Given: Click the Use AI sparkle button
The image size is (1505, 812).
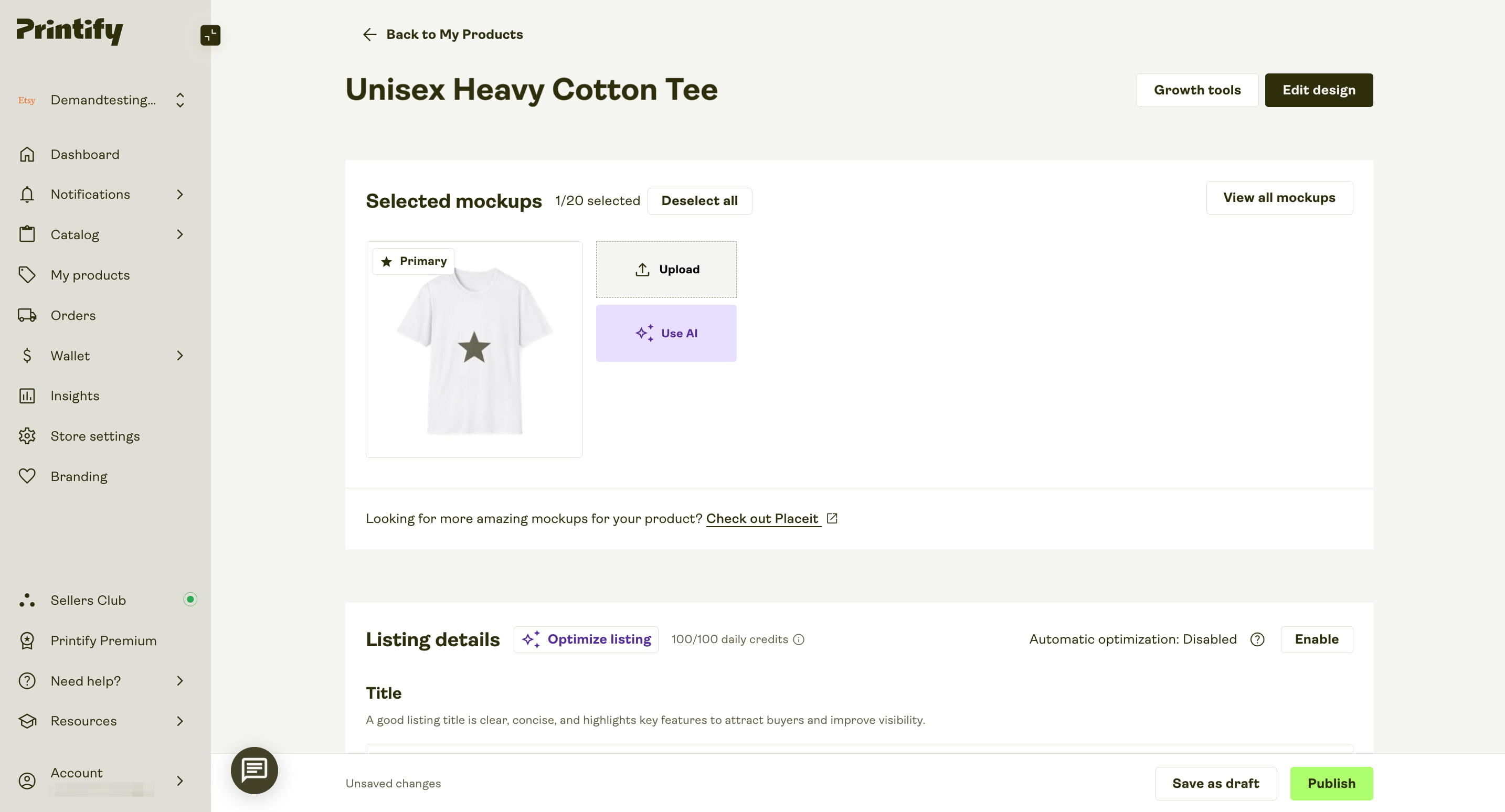Looking at the screenshot, I should pos(666,333).
